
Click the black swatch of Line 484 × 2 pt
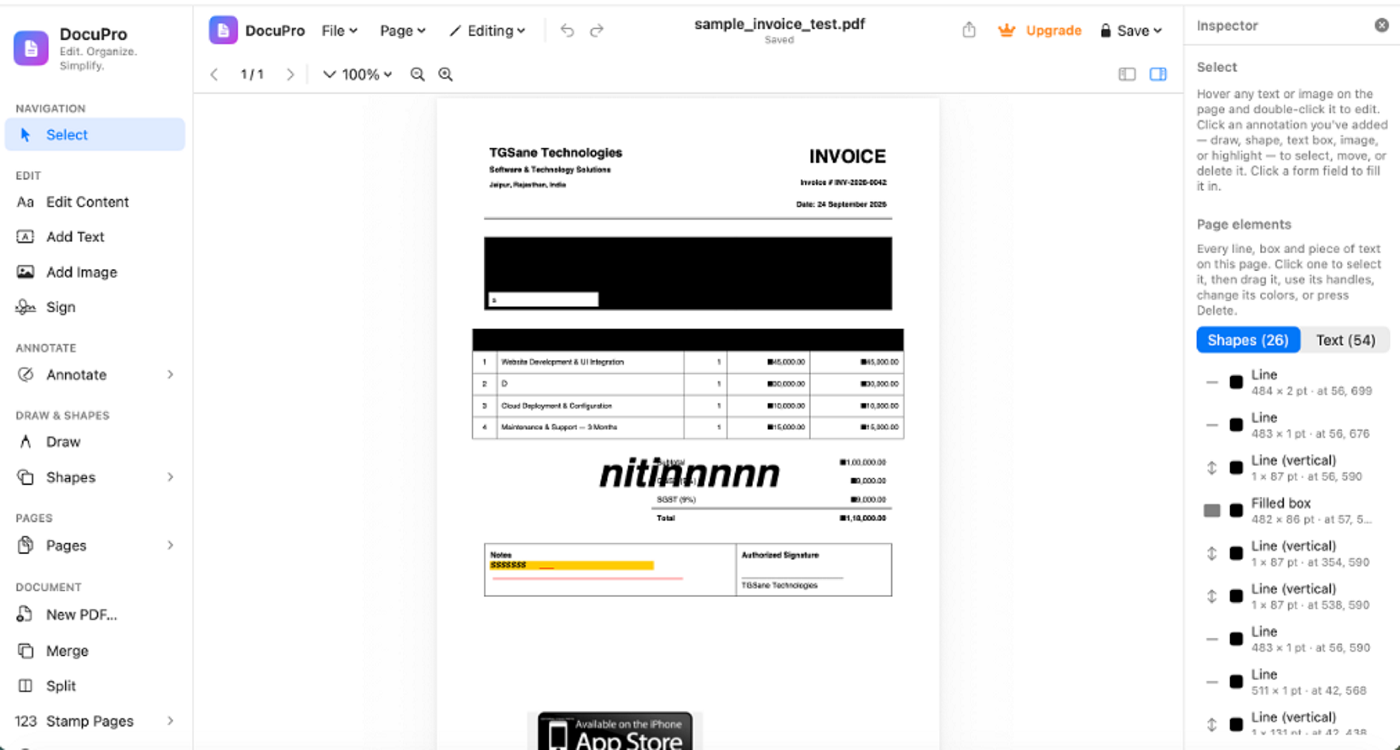1236,383
